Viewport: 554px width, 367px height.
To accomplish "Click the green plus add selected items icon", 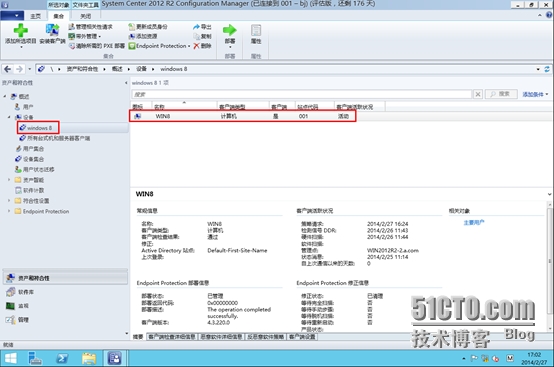I will pyautogui.click(x=20, y=30).
